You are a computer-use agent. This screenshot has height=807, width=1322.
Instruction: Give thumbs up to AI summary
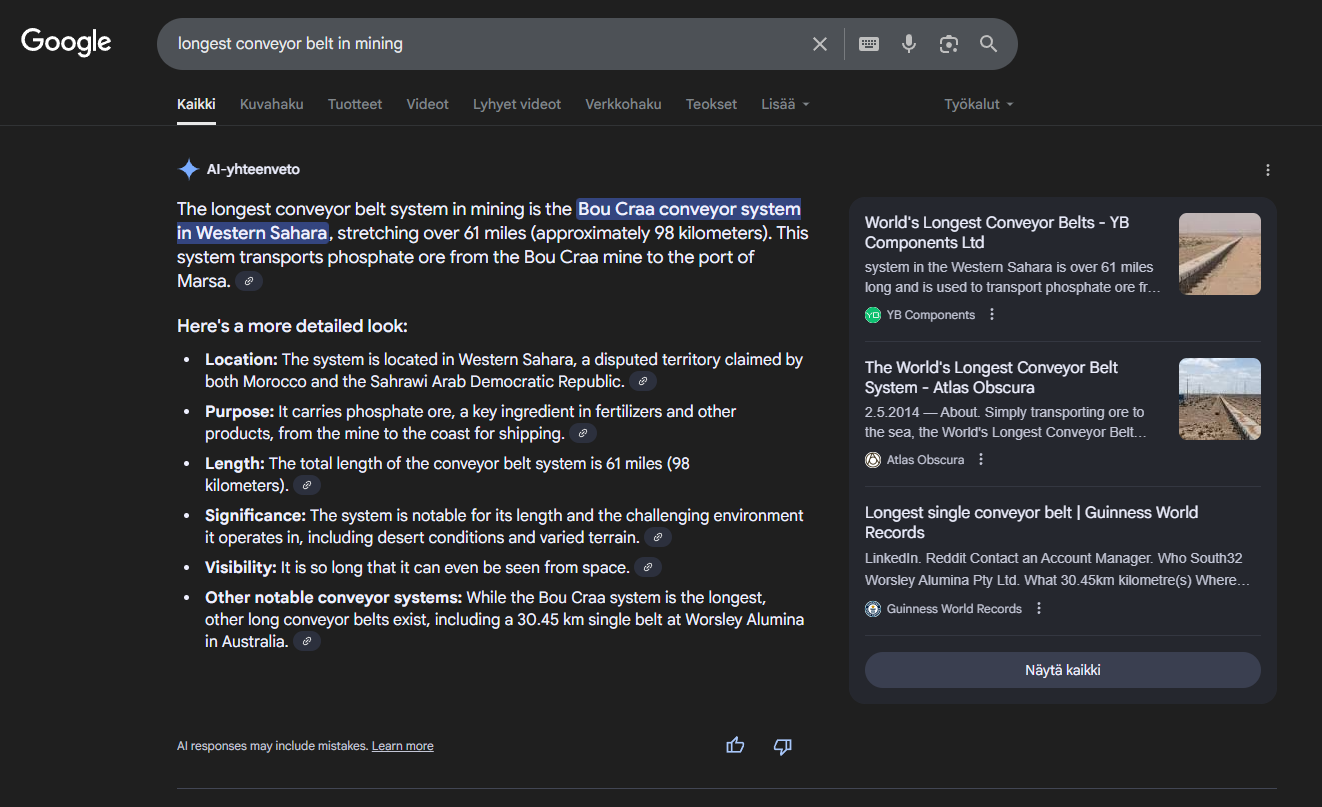pos(735,745)
